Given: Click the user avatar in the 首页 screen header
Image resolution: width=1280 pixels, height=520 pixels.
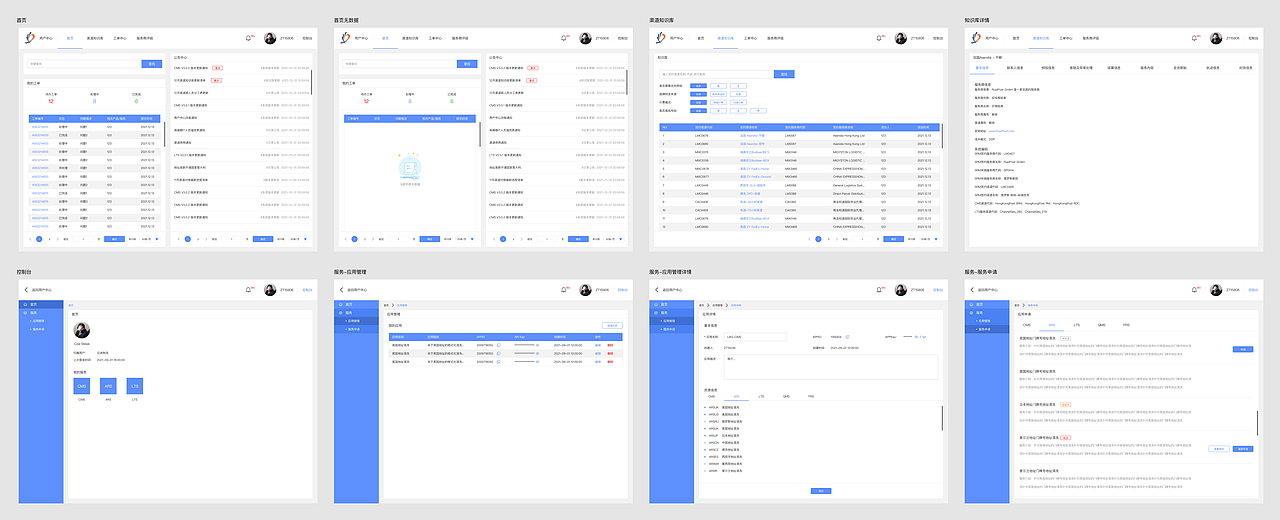Looking at the screenshot, I should tap(270, 38).
